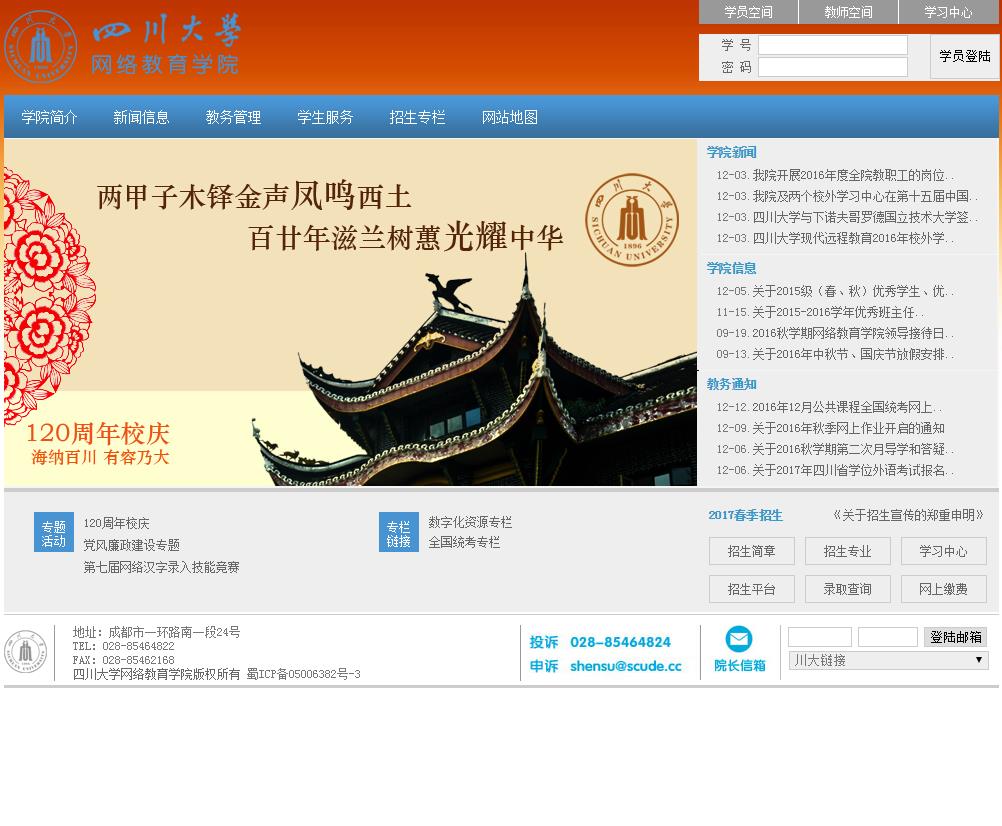Click the 申诉 shensu@scude.cc email
This screenshot has width=1002, height=826.
606,666
